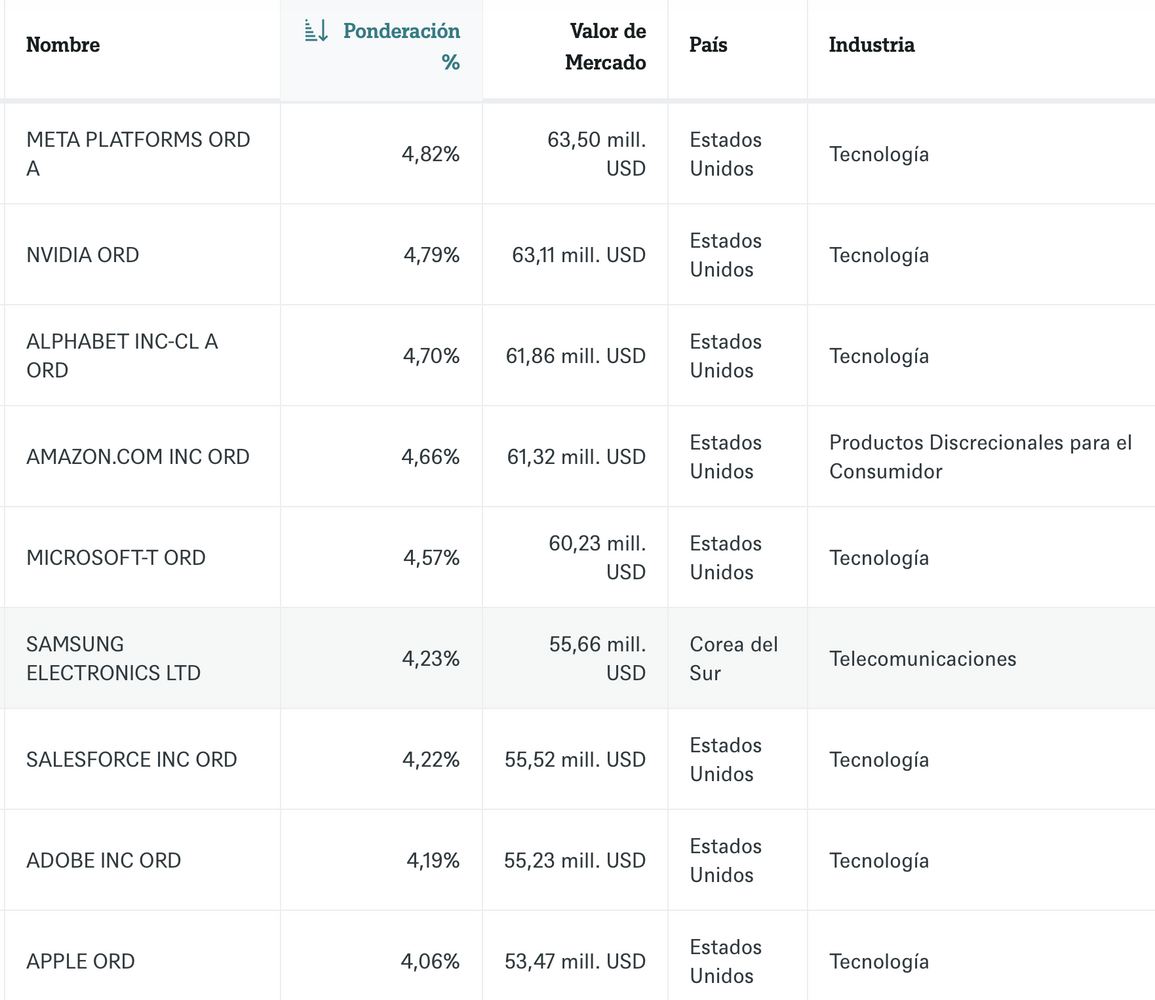Sort by the Ponderación % column header

[x=401, y=46]
